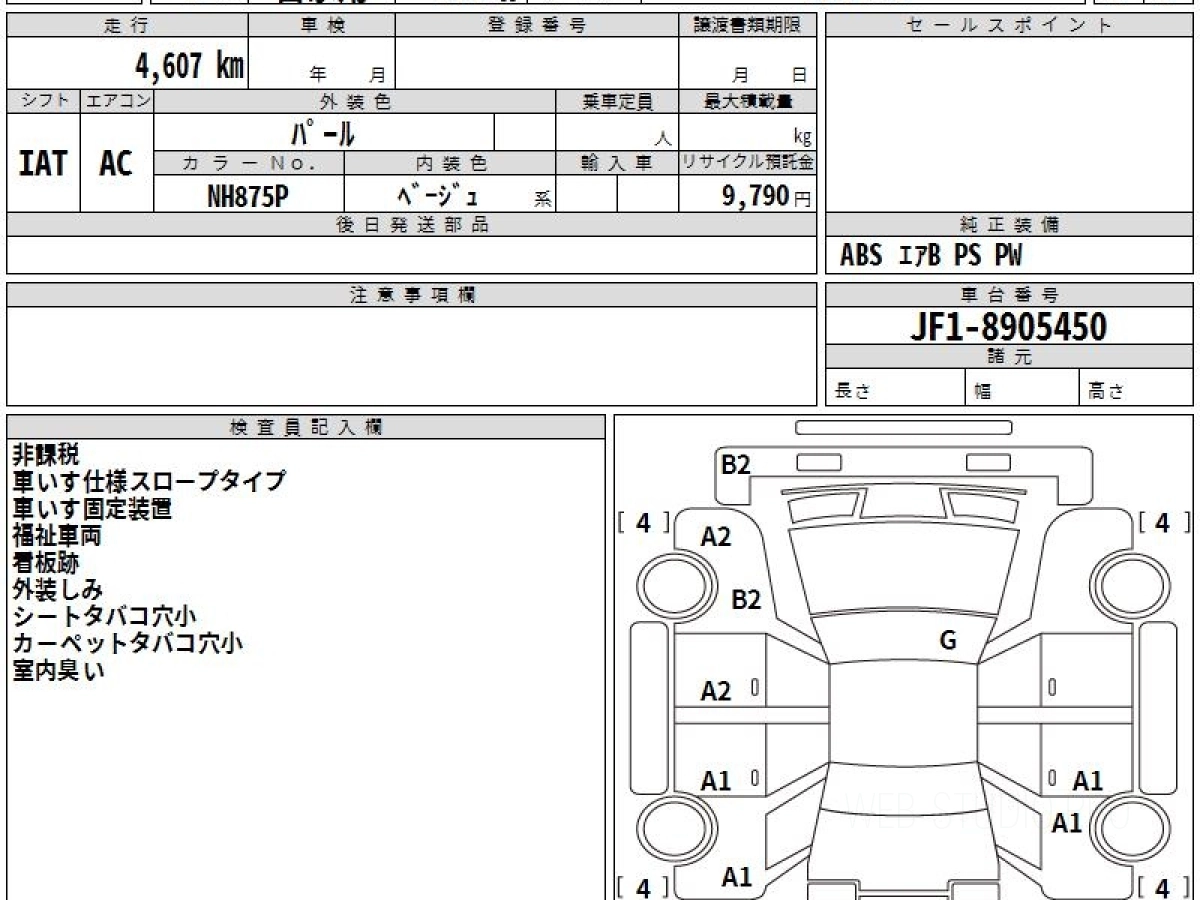This screenshot has height=900, width=1200.
Task: Click the 譲渡書類期限 header
Action: pyautogui.click(x=748, y=26)
